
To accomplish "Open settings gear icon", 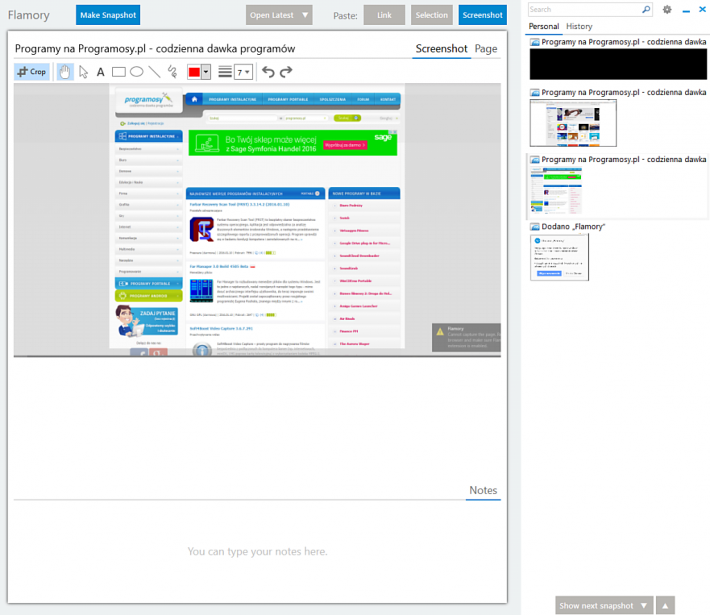I will [x=667, y=10].
